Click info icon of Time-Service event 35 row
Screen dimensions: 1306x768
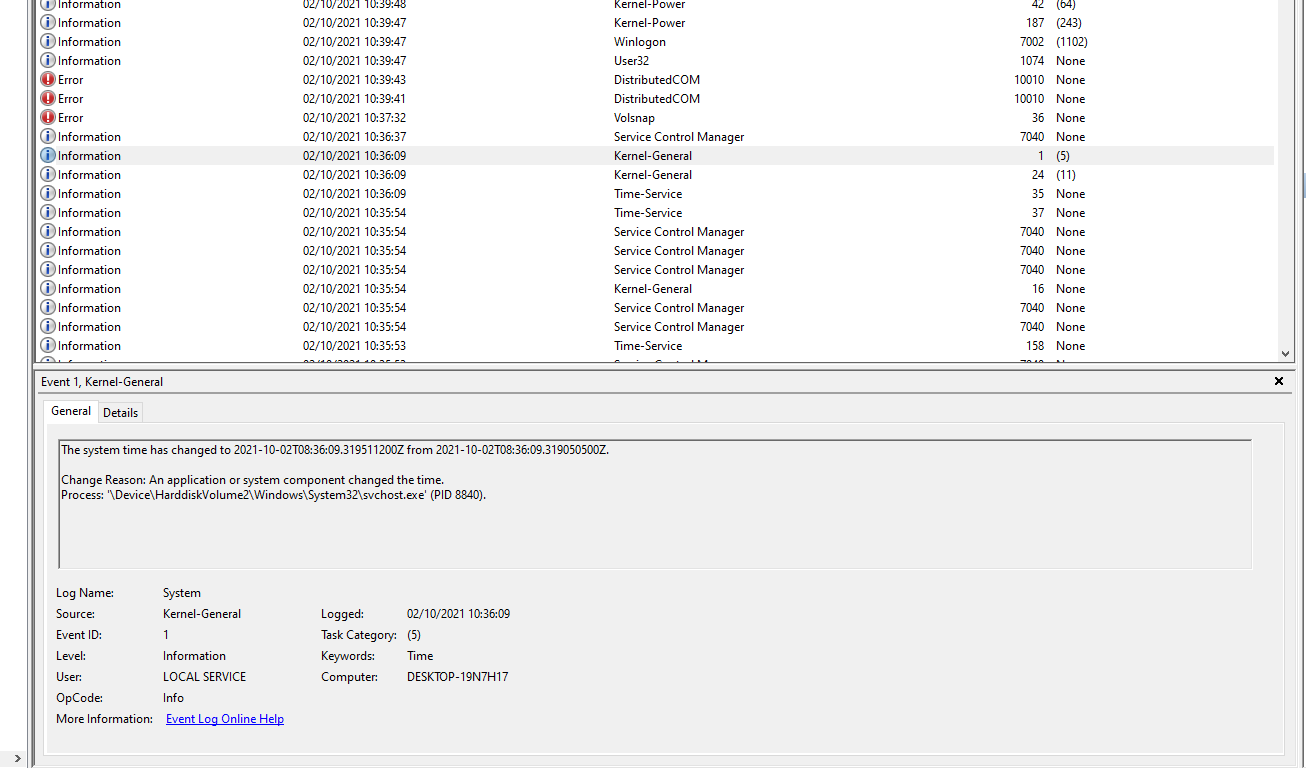(47, 194)
